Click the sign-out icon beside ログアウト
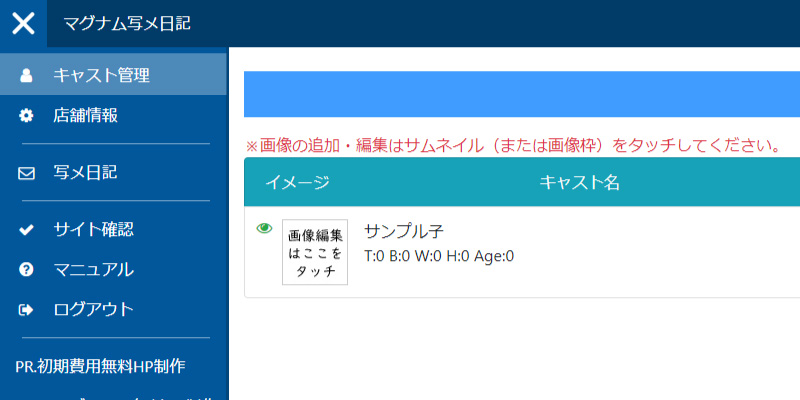 pos(27,310)
